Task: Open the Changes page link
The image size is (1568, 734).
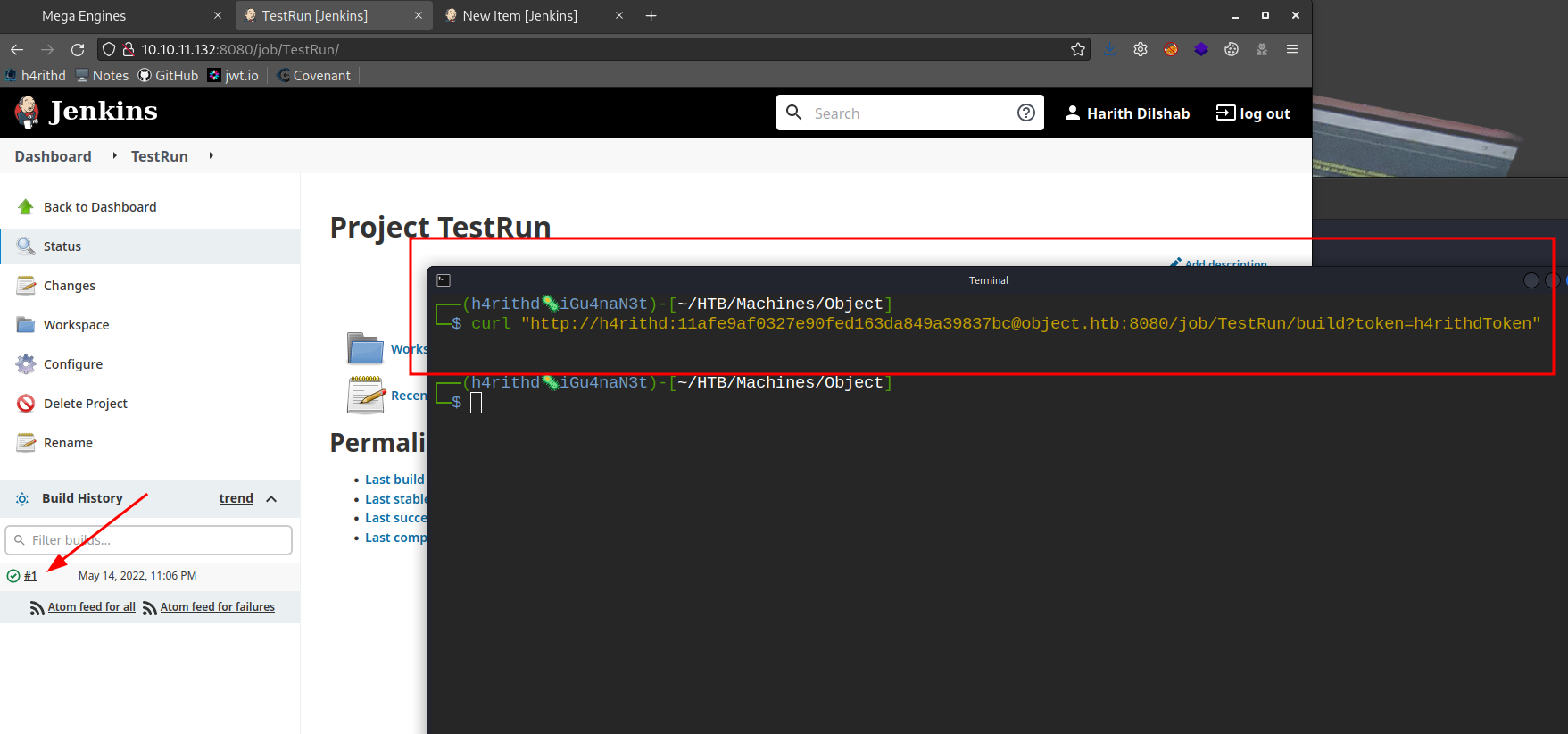Action: (x=70, y=286)
